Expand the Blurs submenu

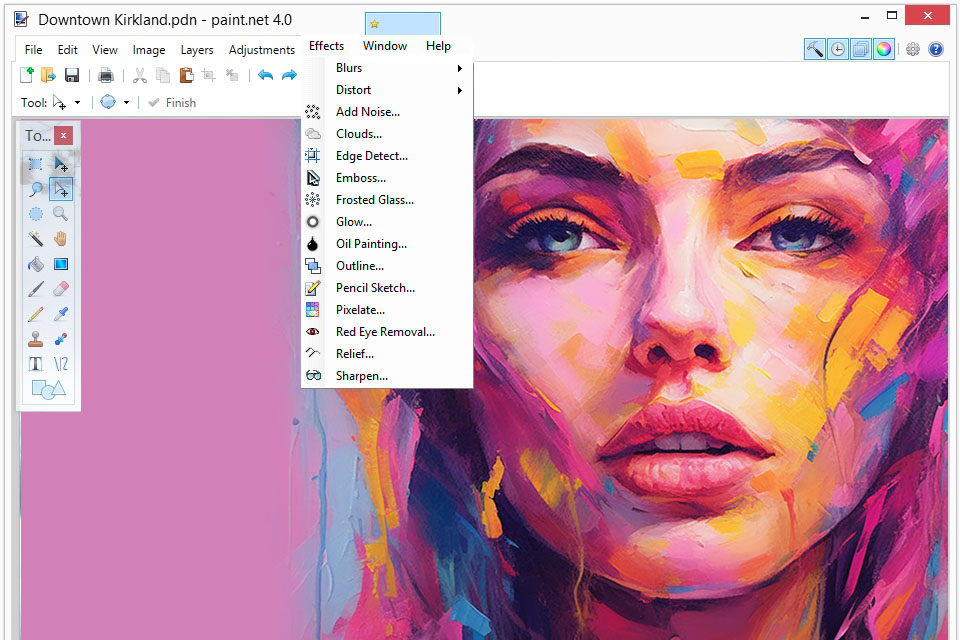tap(388, 68)
